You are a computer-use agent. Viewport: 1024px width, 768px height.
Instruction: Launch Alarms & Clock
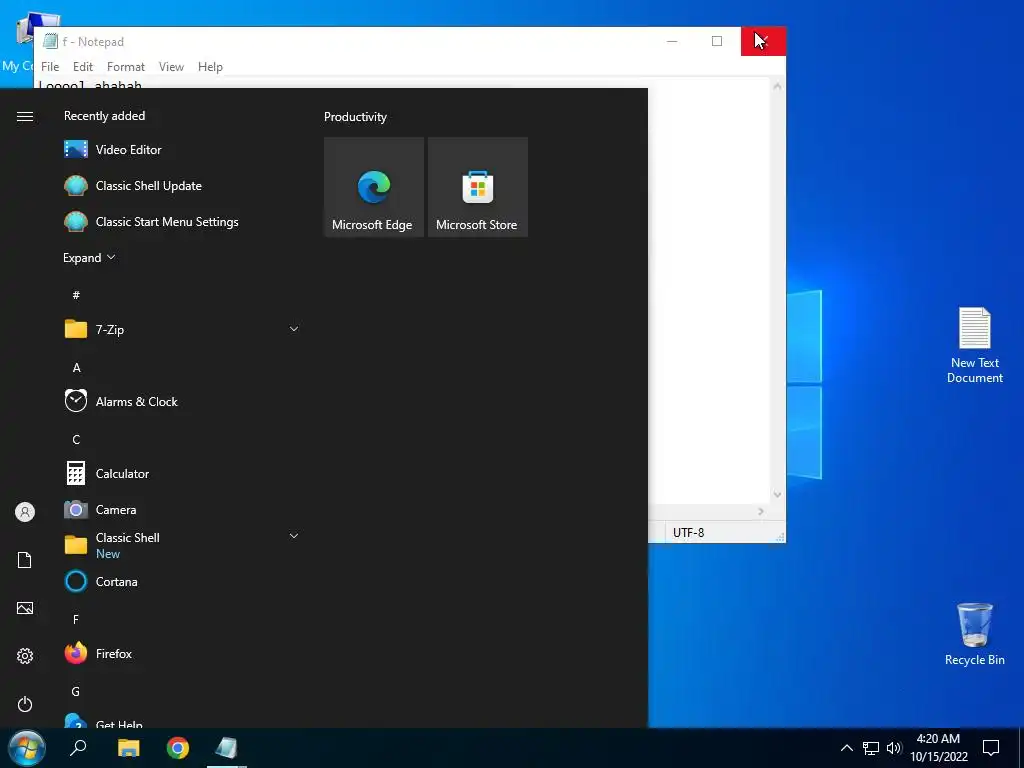click(181, 401)
